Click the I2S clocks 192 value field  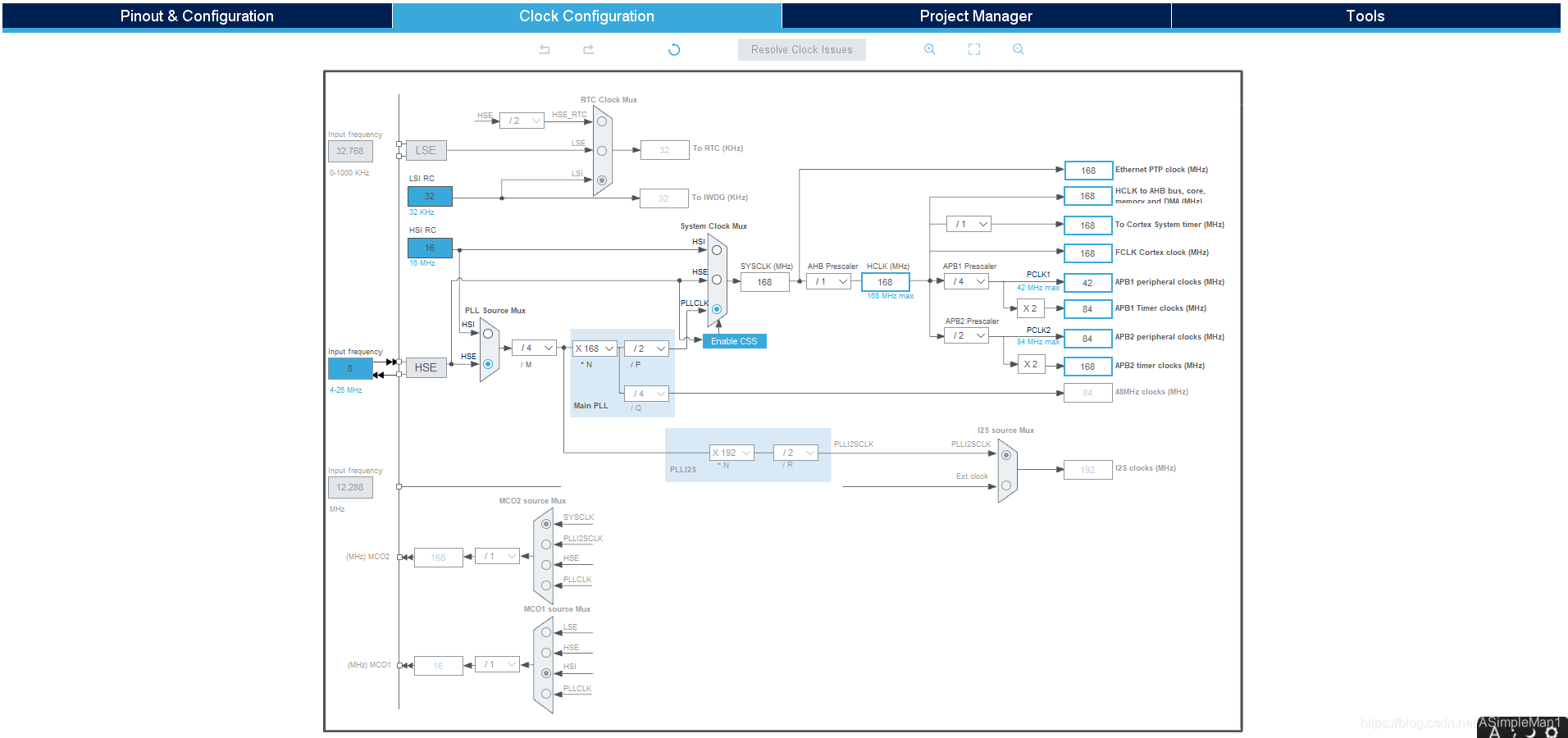click(1088, 470)
